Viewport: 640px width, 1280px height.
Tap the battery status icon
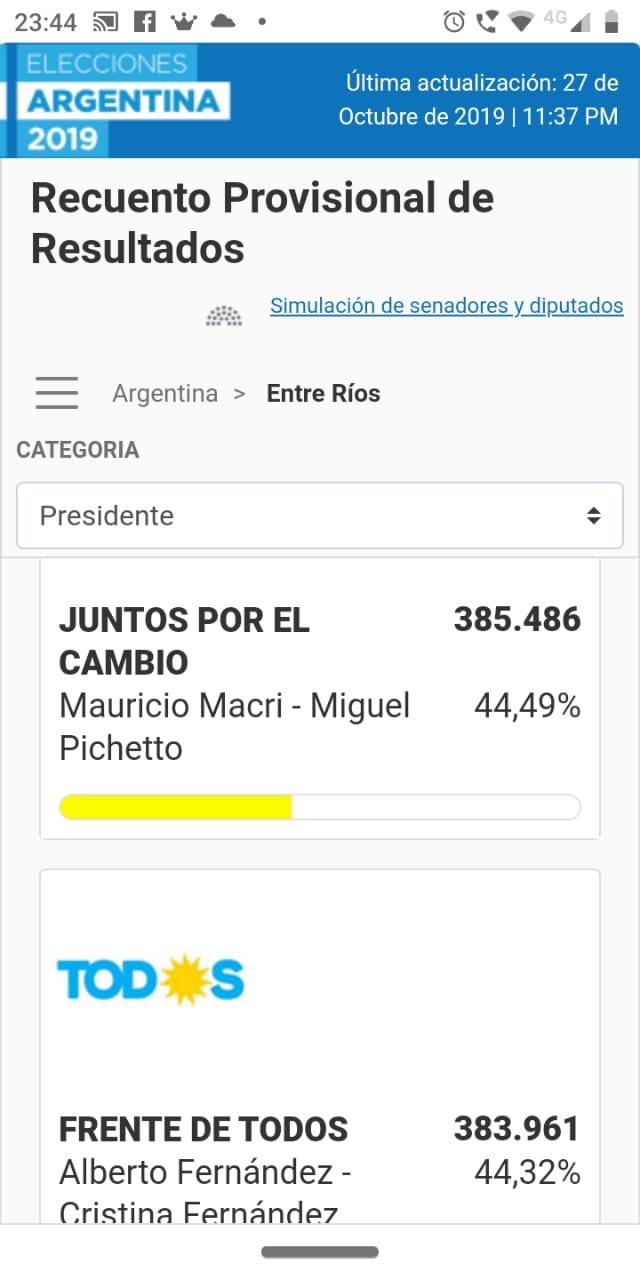point(611,21)
